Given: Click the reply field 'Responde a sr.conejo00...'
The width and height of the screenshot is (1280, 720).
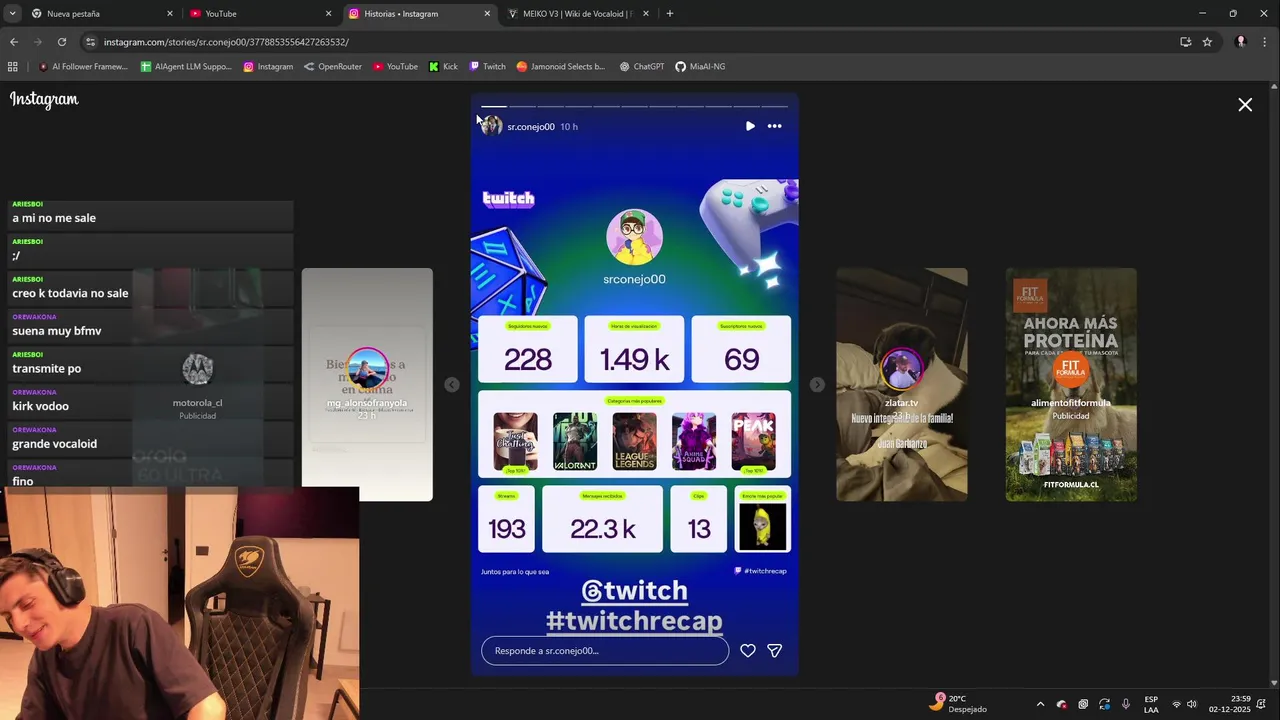Looking at the screenshot, I should (x=605, y=650).
